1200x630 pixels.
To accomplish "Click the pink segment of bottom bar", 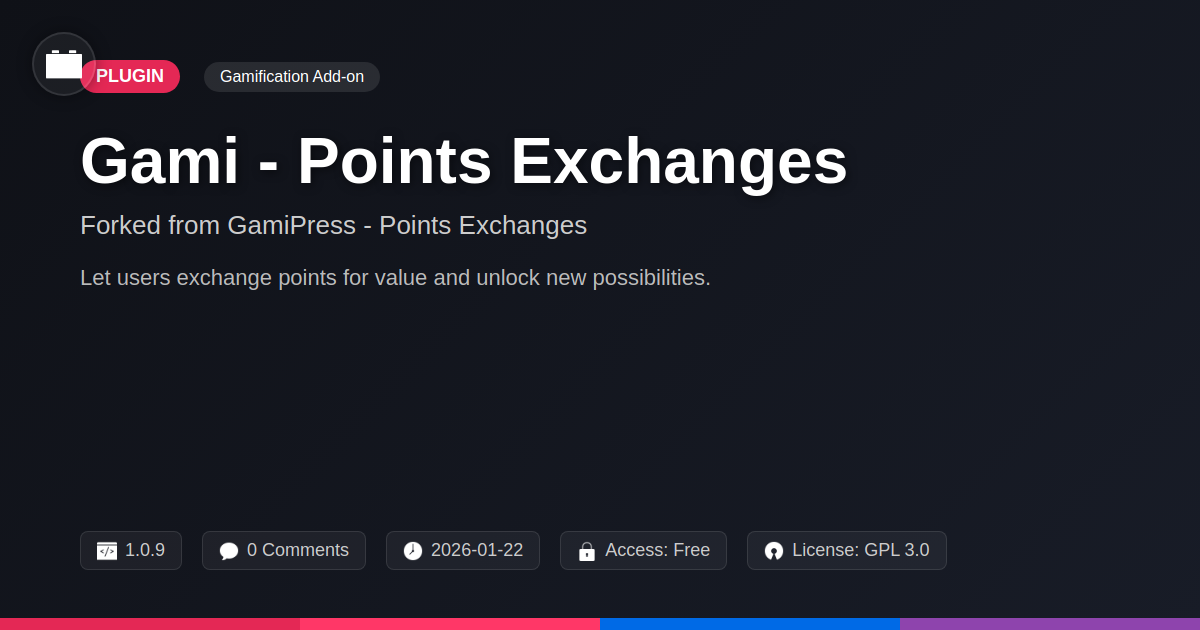I will pos(450,623).
